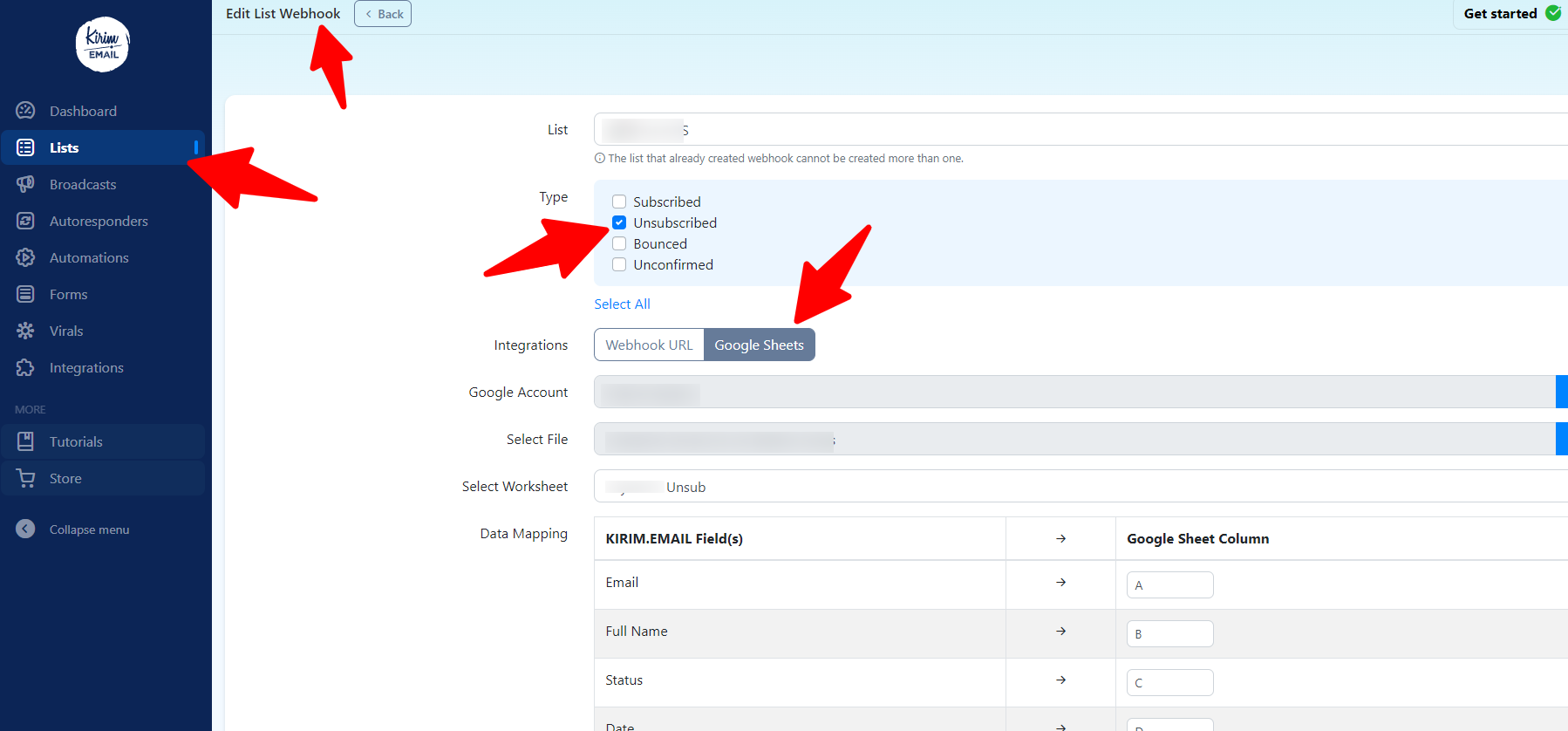This screenshot has height=731, width=1568.
Task: Tick the Bounced checkbox
Action: (x=619, y=243)
